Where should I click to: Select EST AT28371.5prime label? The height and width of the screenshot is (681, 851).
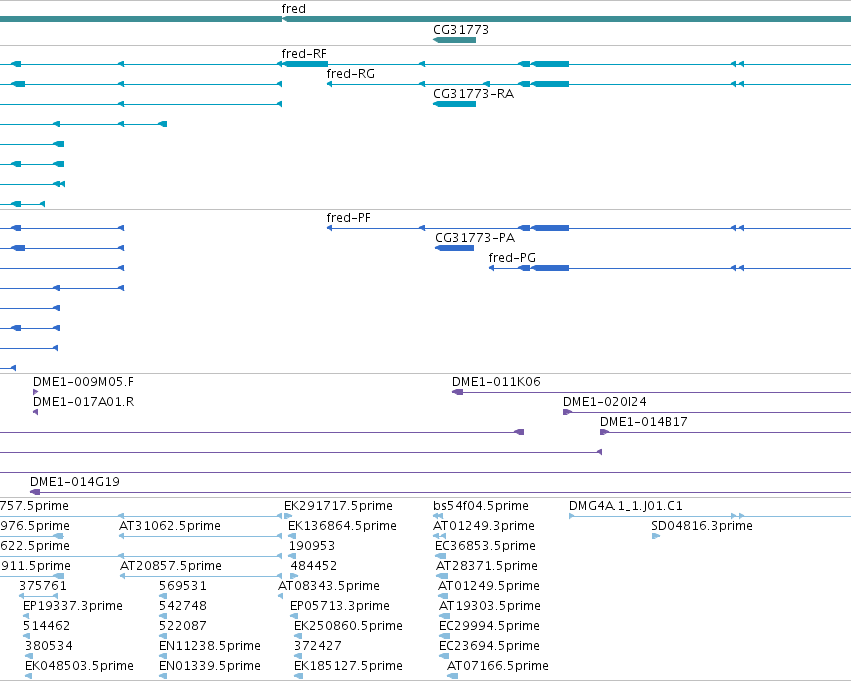[487, 565]
